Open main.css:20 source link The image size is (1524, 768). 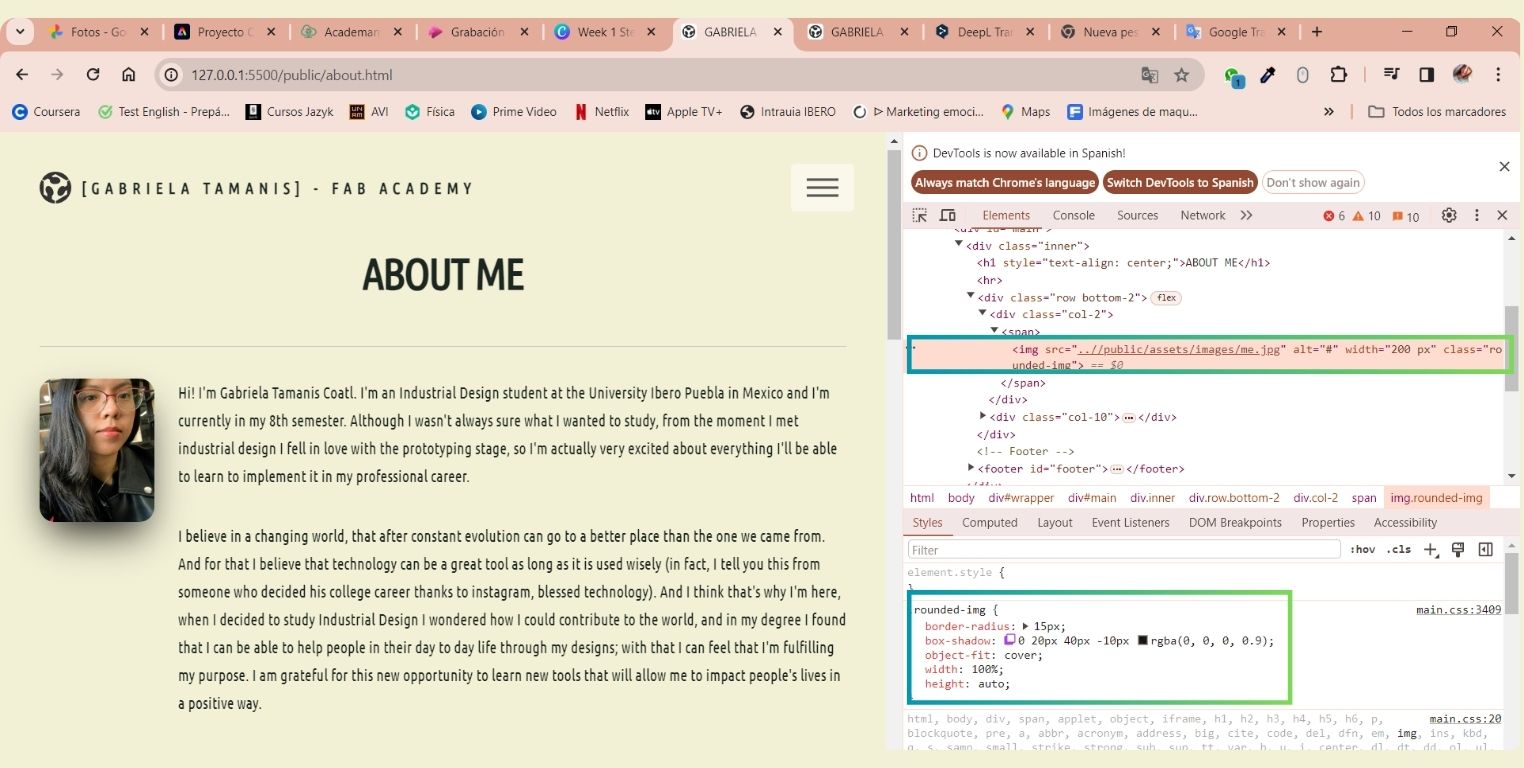pyautogui.click(x=1465, y=719)
